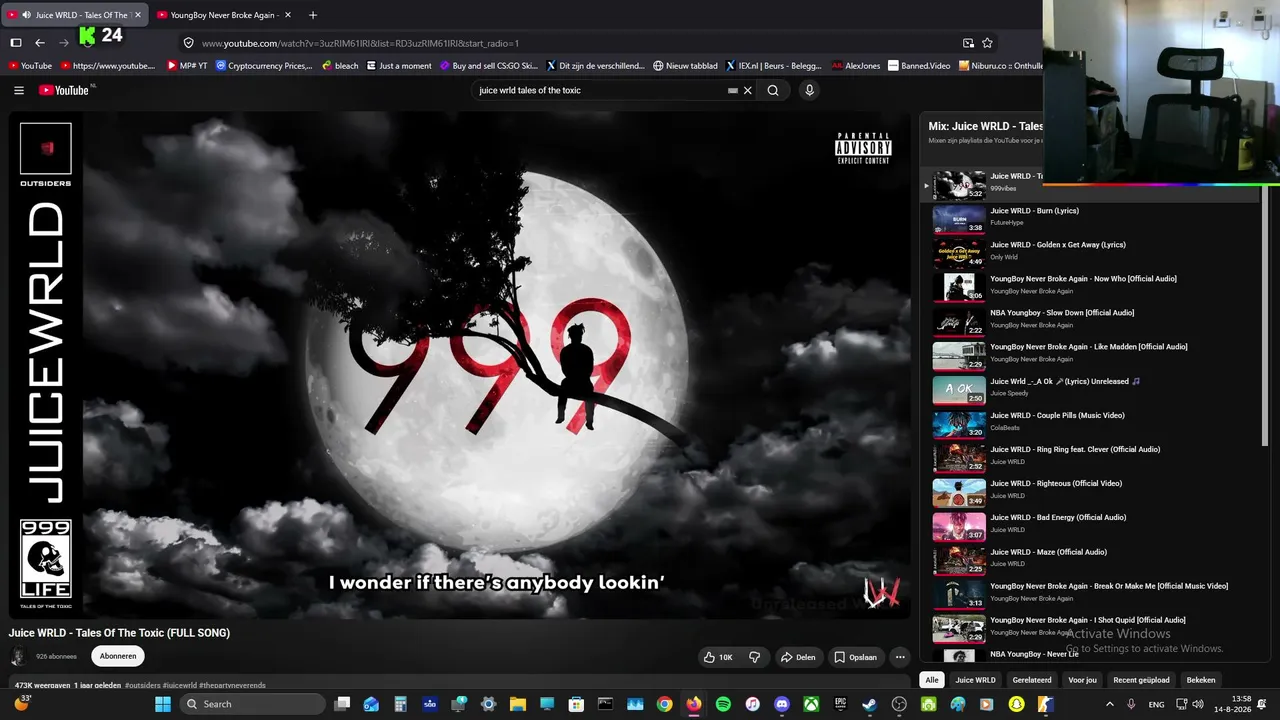Image resolution: width=1280 pixels, height=720 pixels.
Task: Open the taskbar volume control
Action: coord(1198,704)
